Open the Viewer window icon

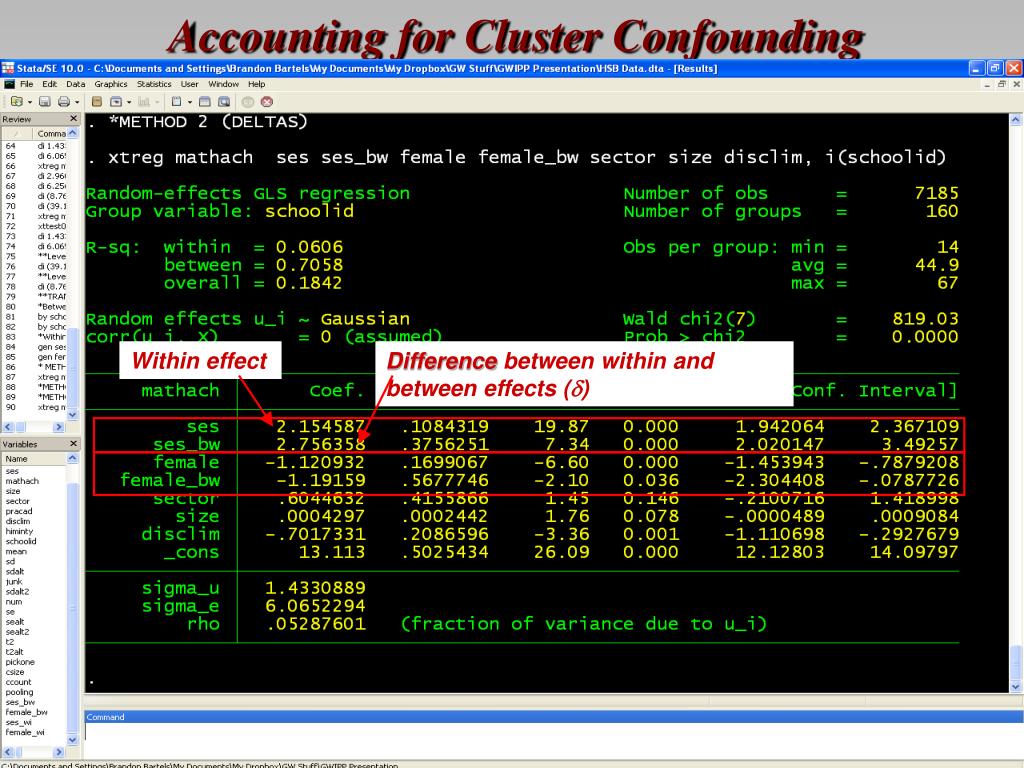click(x=116, y=102)
